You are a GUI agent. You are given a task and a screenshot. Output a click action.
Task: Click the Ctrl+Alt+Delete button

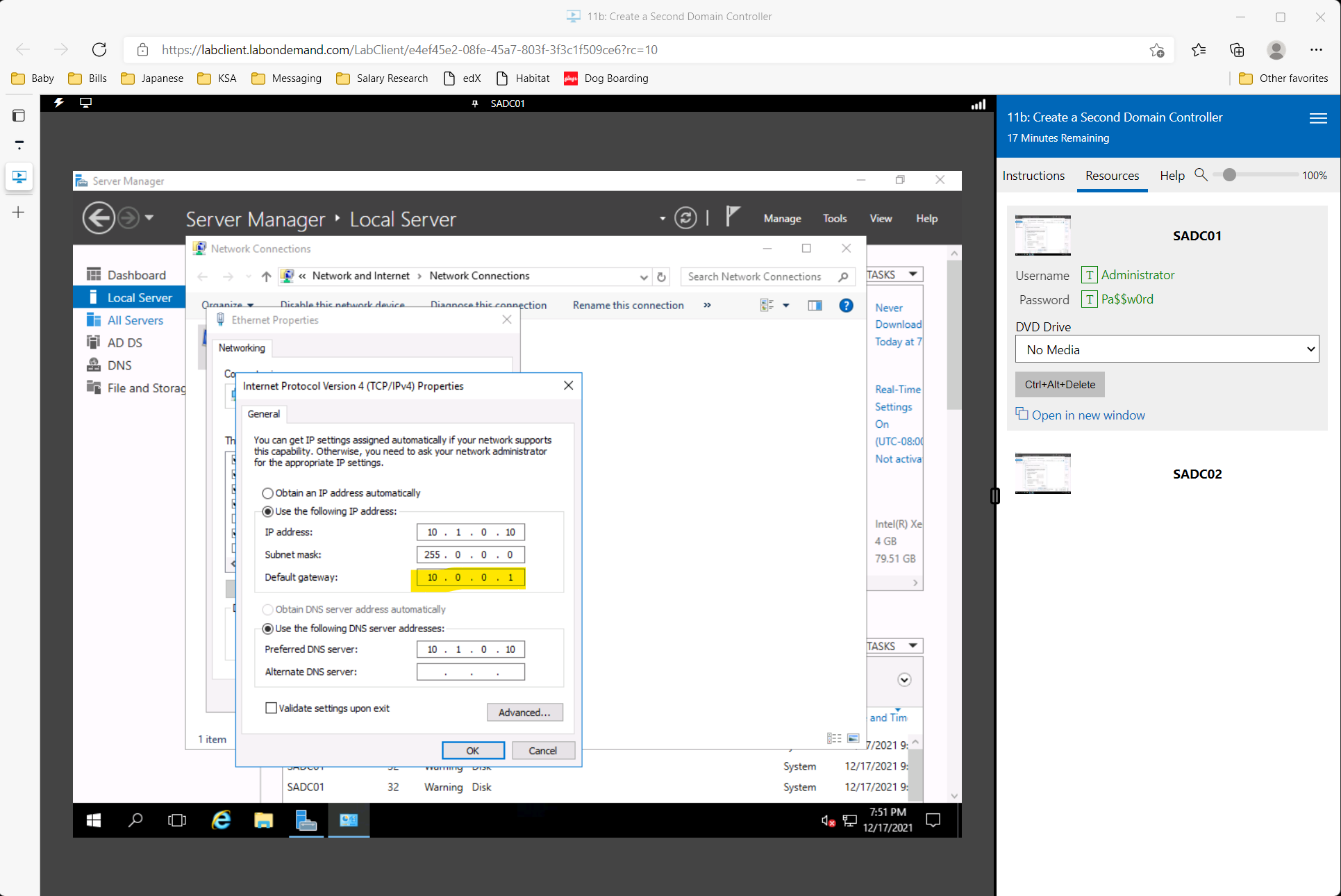(x=1060, y=384)
